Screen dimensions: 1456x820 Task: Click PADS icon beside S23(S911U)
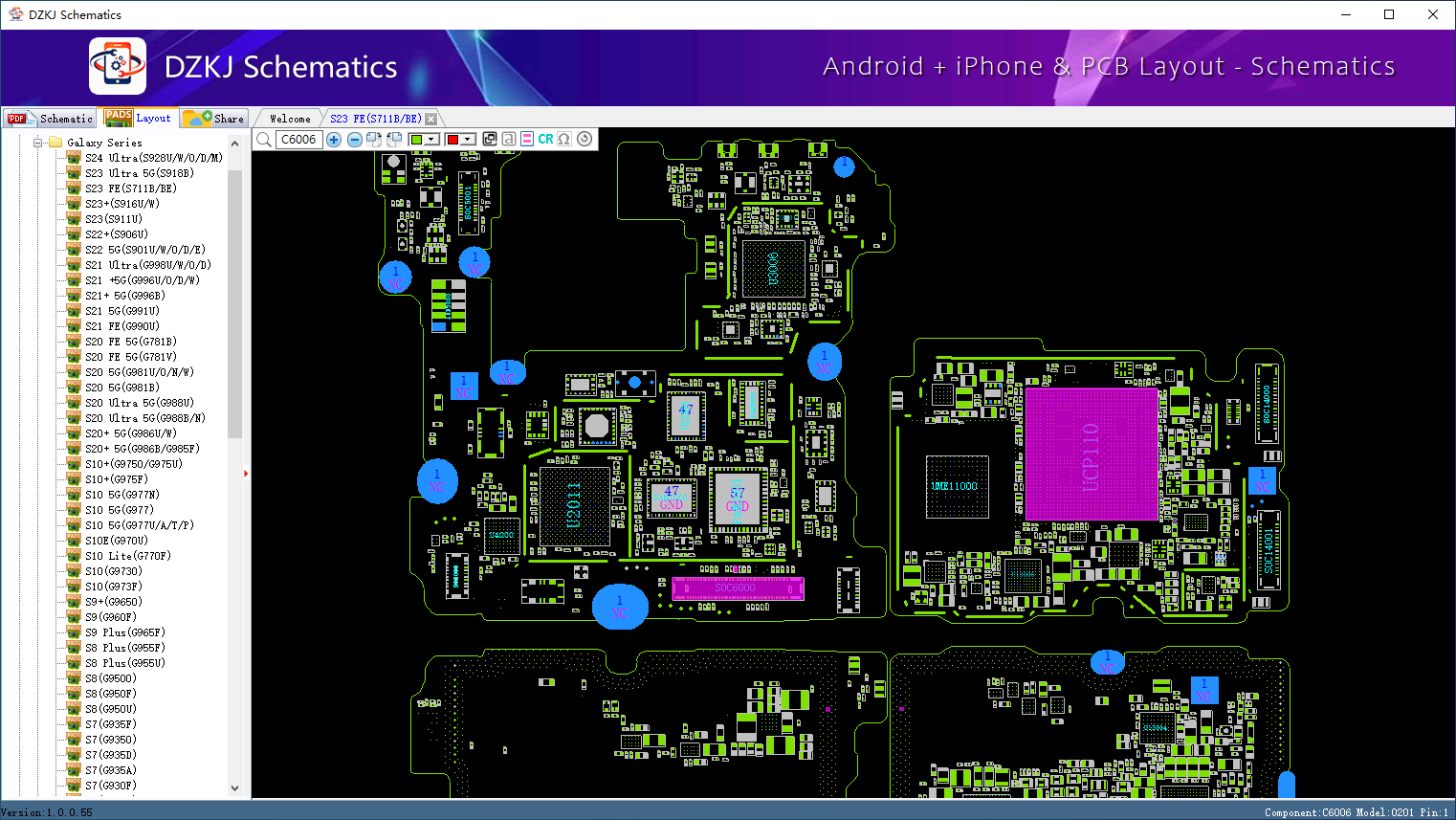click(74, 218)
